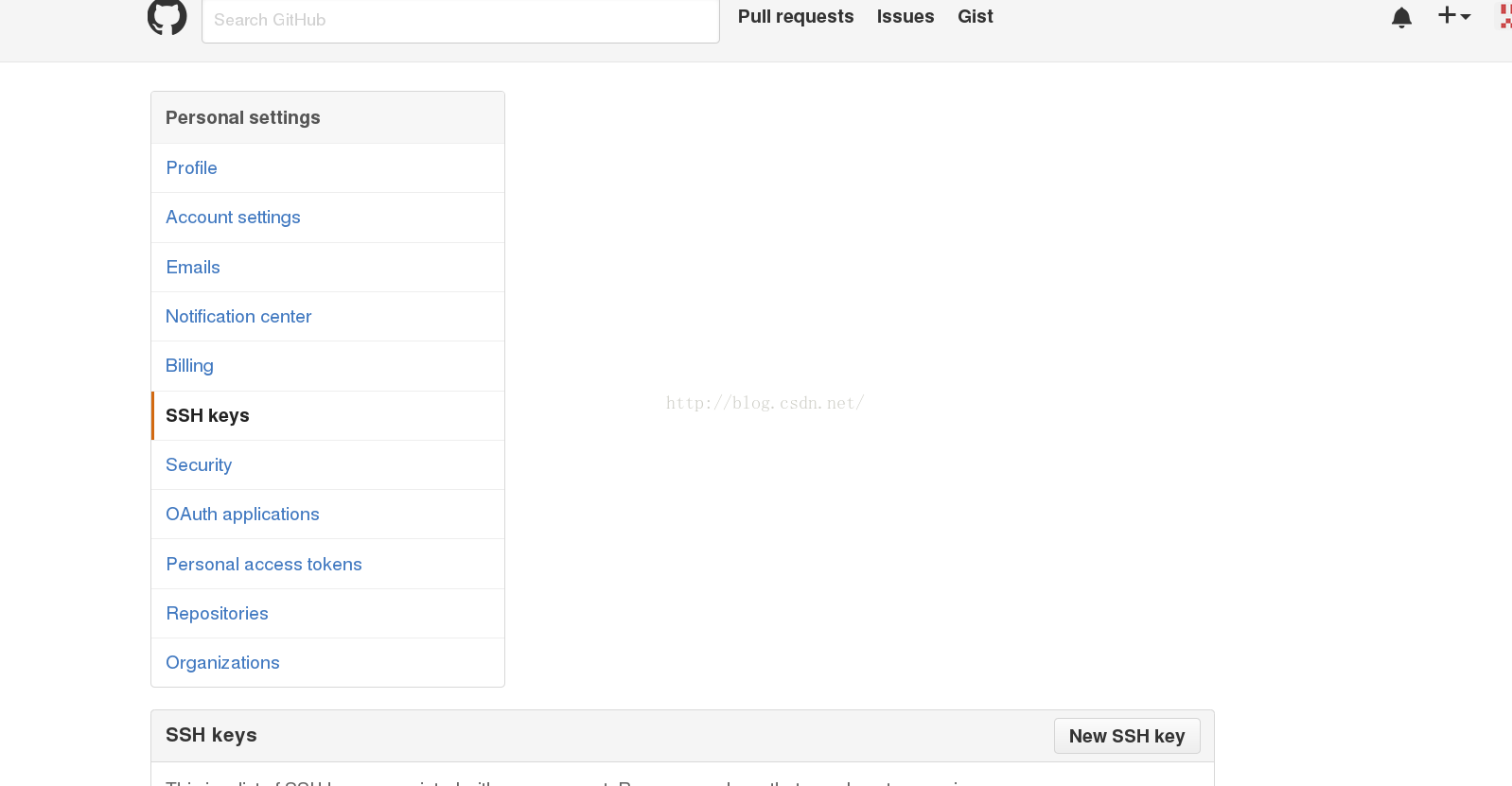Go to Notification center
Screen dimensions: 1512x786
click(x=327, y=317)
